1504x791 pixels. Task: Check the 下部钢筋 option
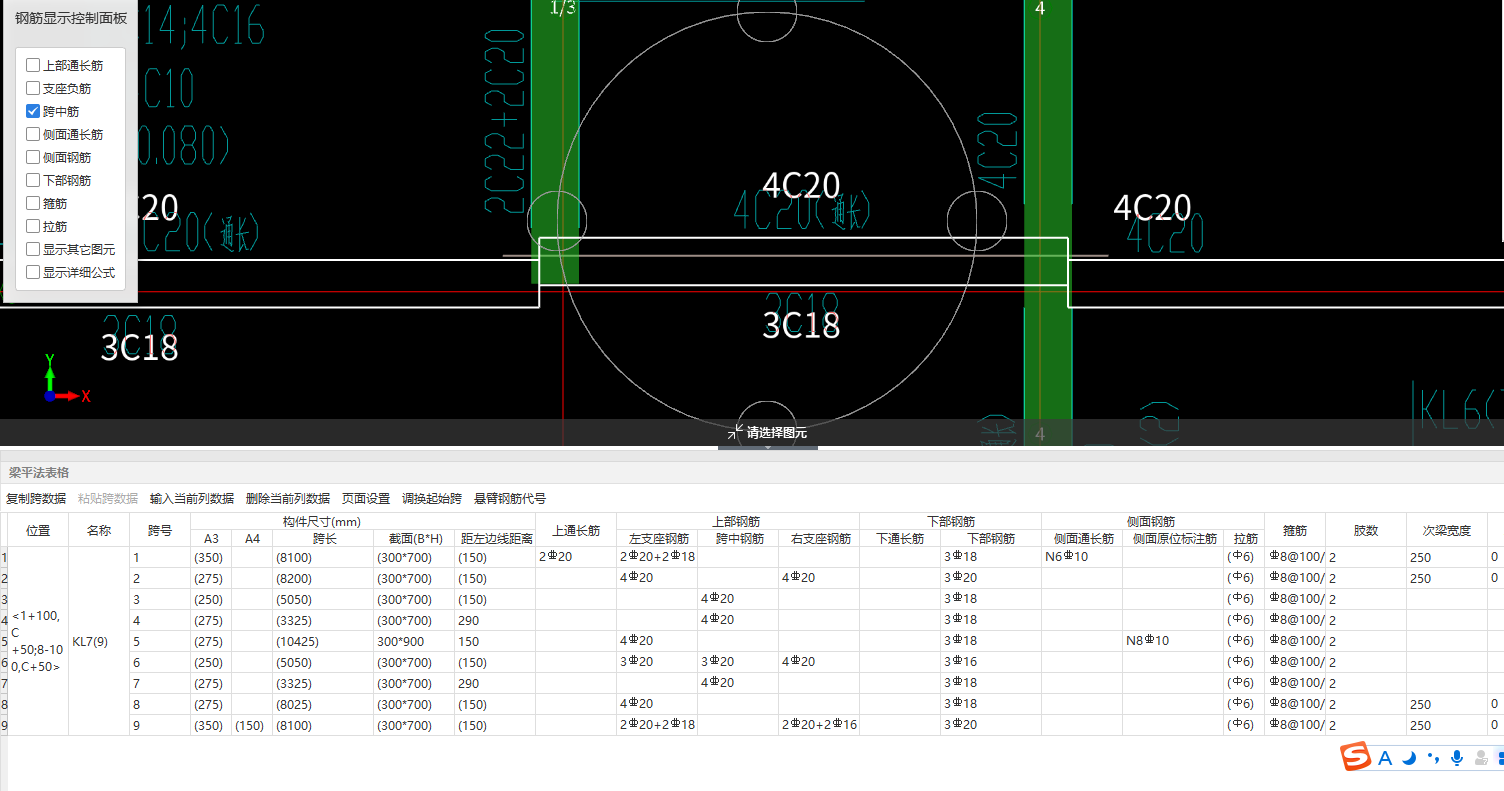[x=33, y=180]
